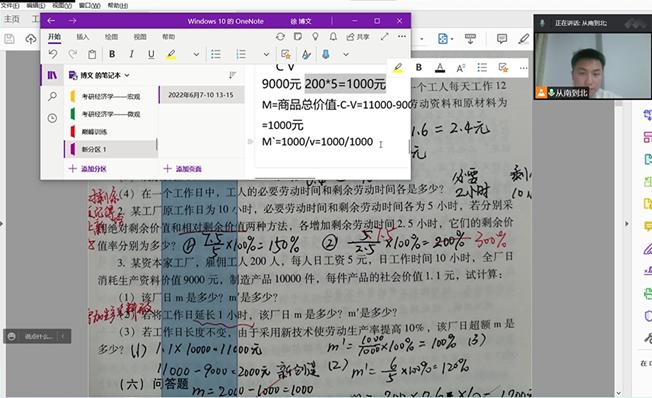Switch to the 绘图 tab
652x398 pixels.
tap(111, 37)
